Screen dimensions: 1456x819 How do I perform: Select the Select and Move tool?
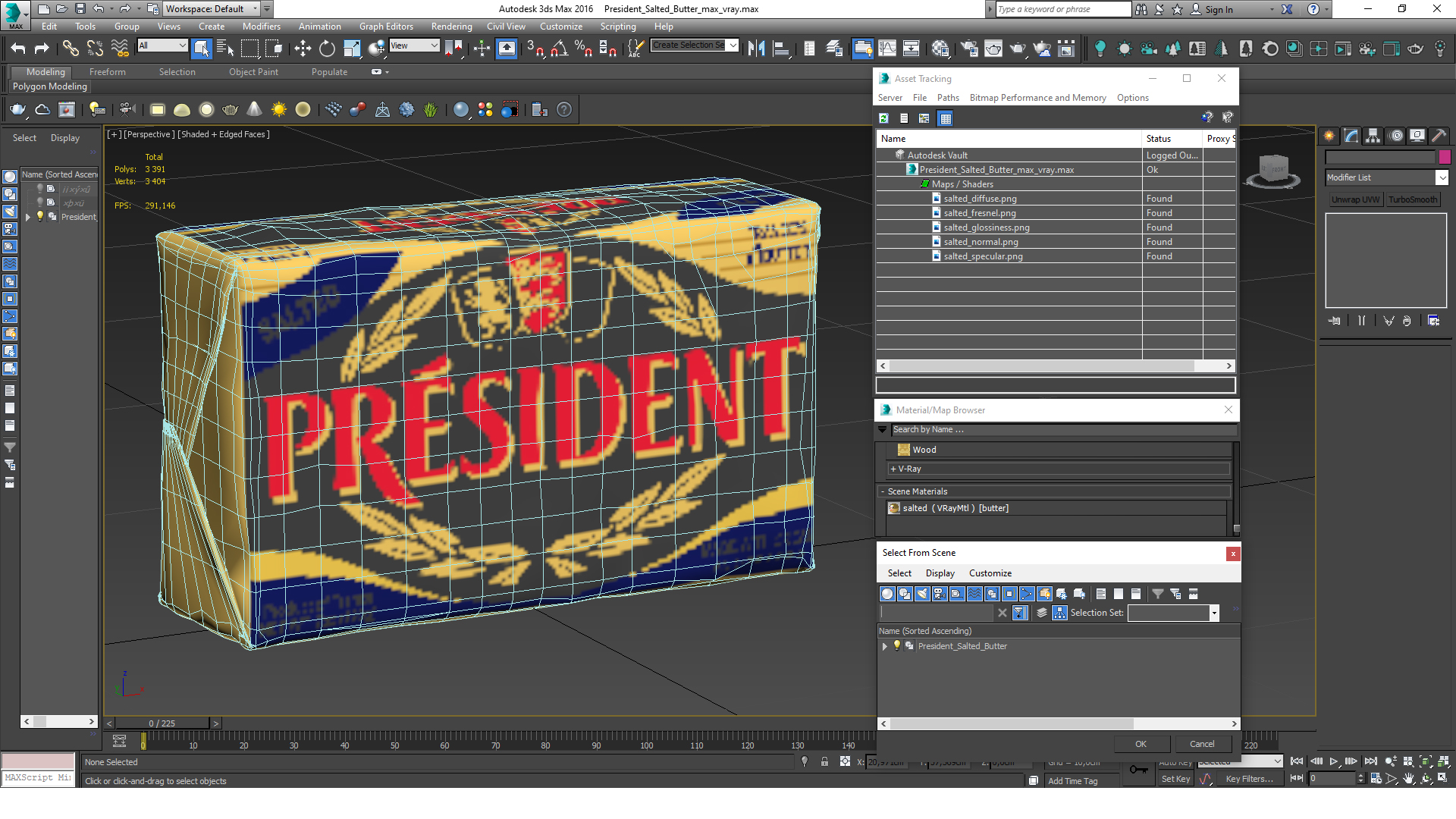click(x=303, y=49)
